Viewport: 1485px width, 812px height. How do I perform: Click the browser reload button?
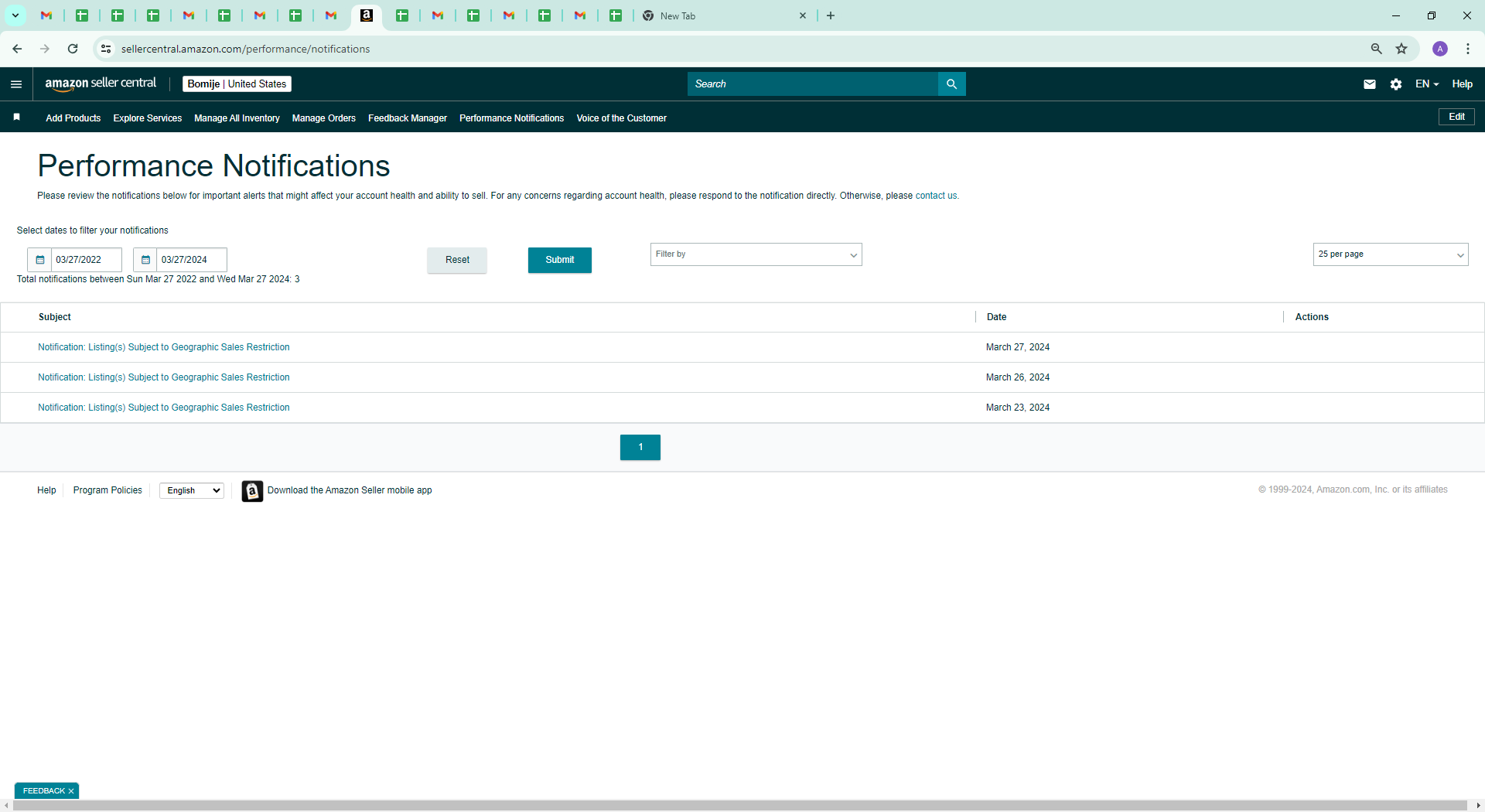coord(73,49)
